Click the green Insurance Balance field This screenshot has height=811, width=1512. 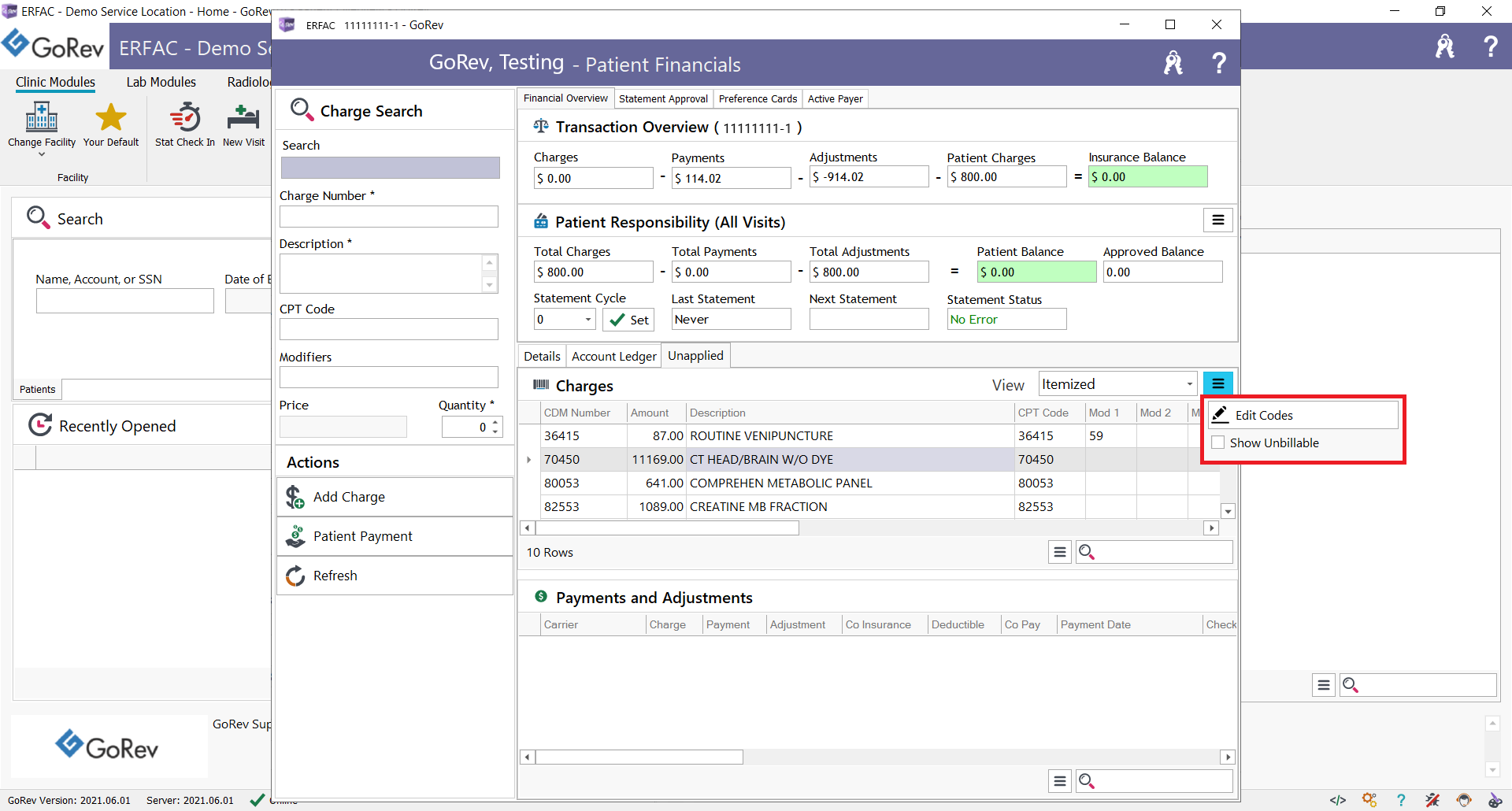coord(1147,177)
